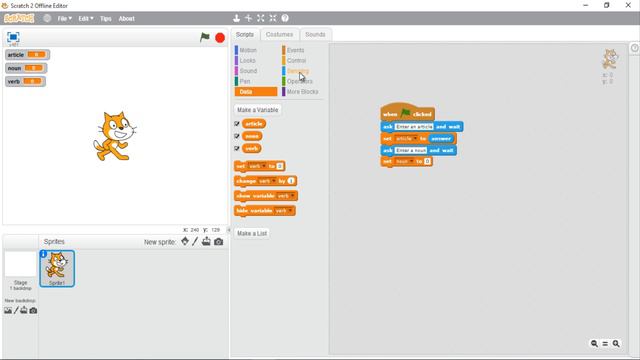The width and height of the screenshot is (640, 360).
Task: Stop all scripts with red stop button
Action: (220, 38)
